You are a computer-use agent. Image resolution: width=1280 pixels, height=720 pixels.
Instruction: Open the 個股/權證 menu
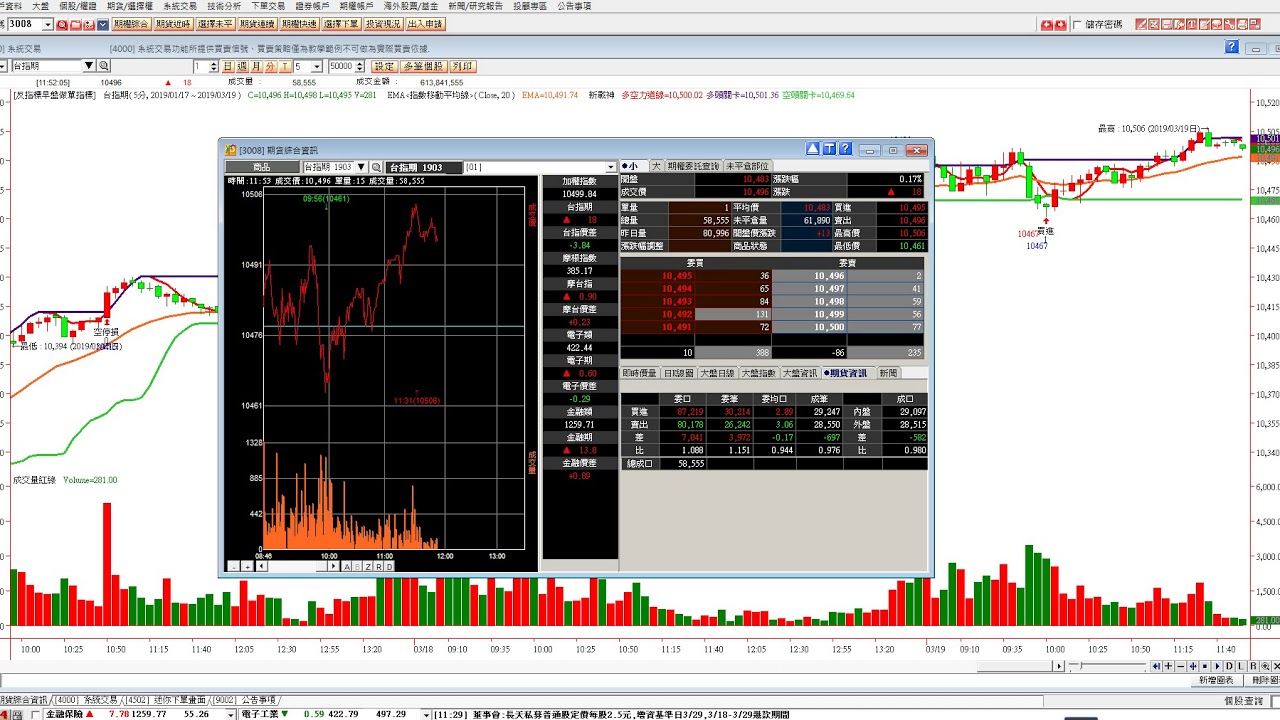78,6
